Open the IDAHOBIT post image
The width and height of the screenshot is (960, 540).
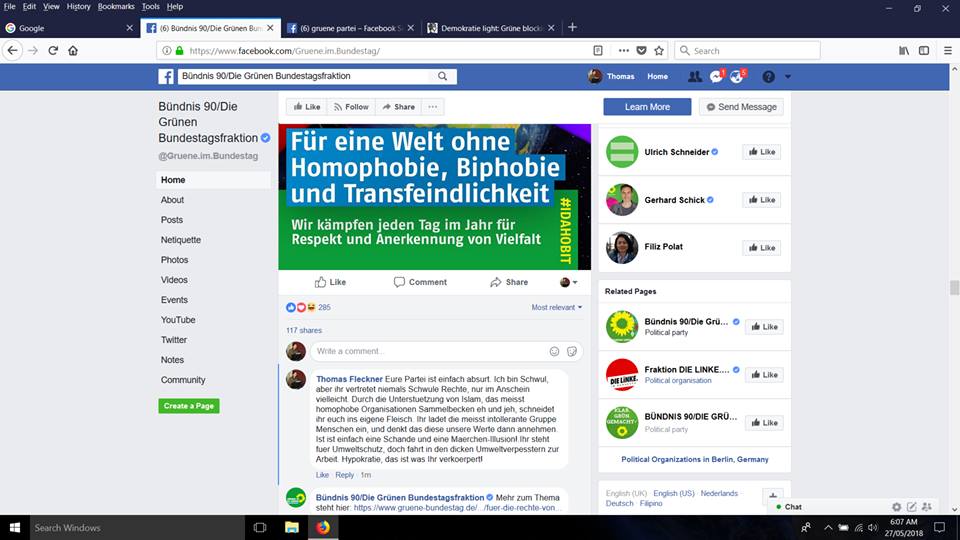[x=435, y=197]
